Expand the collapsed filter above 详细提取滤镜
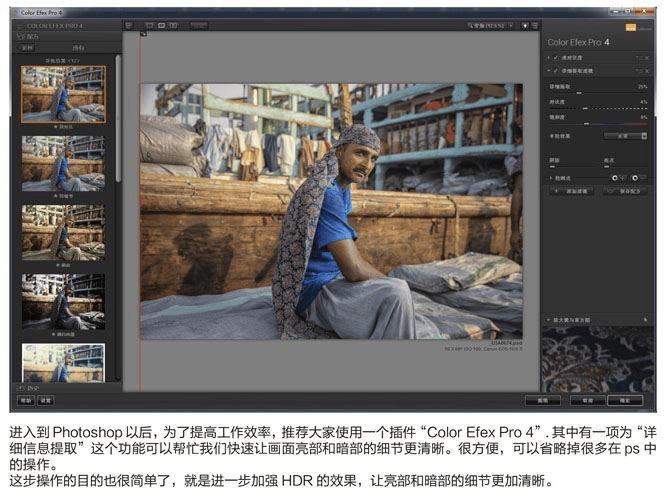The image size is (667, 499). coord(549,57)
